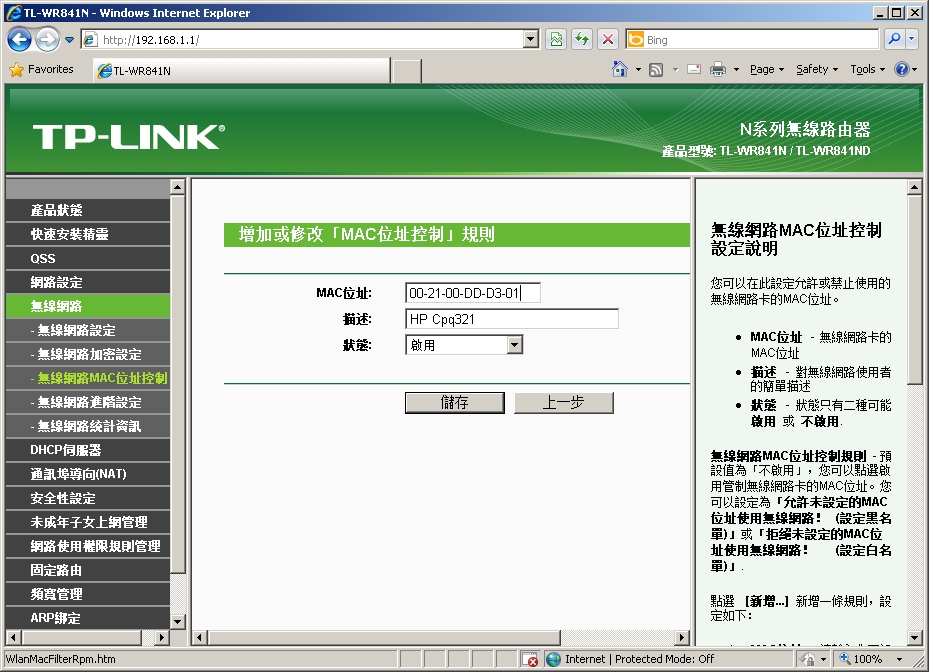Click sidebar menu scroll up arrow

178,187
